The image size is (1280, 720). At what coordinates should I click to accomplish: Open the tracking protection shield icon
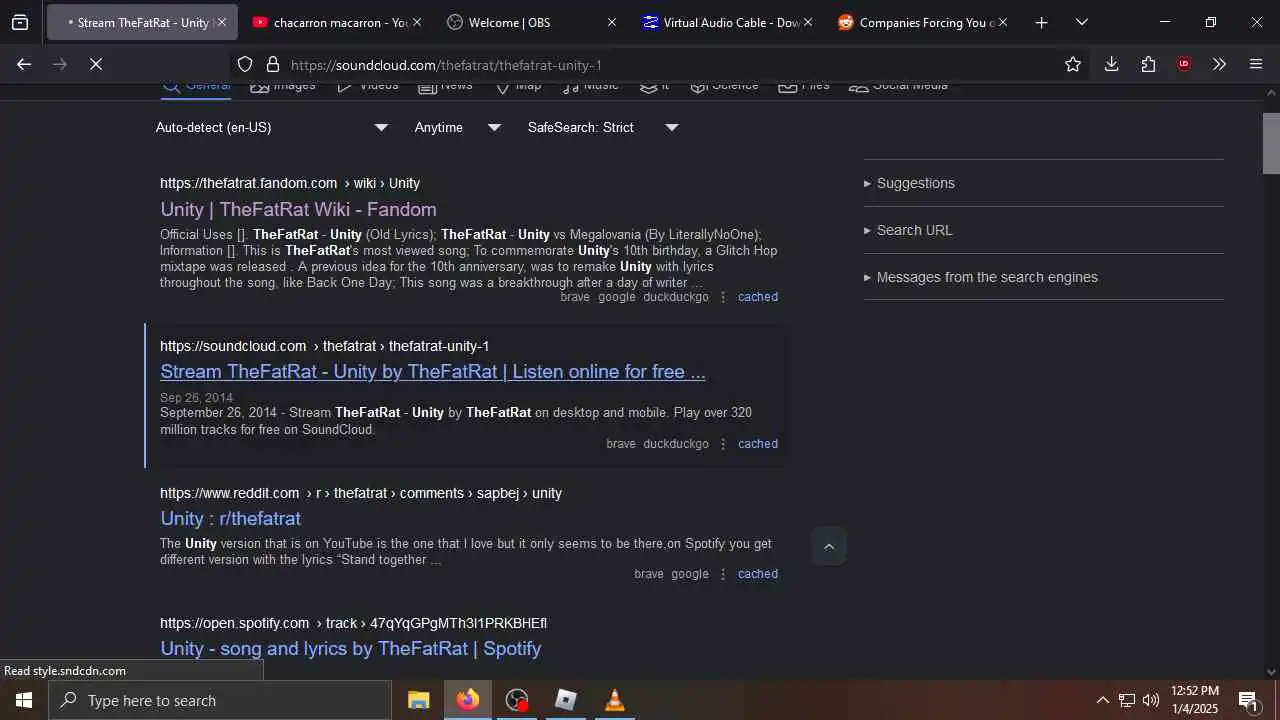(245, 64)
